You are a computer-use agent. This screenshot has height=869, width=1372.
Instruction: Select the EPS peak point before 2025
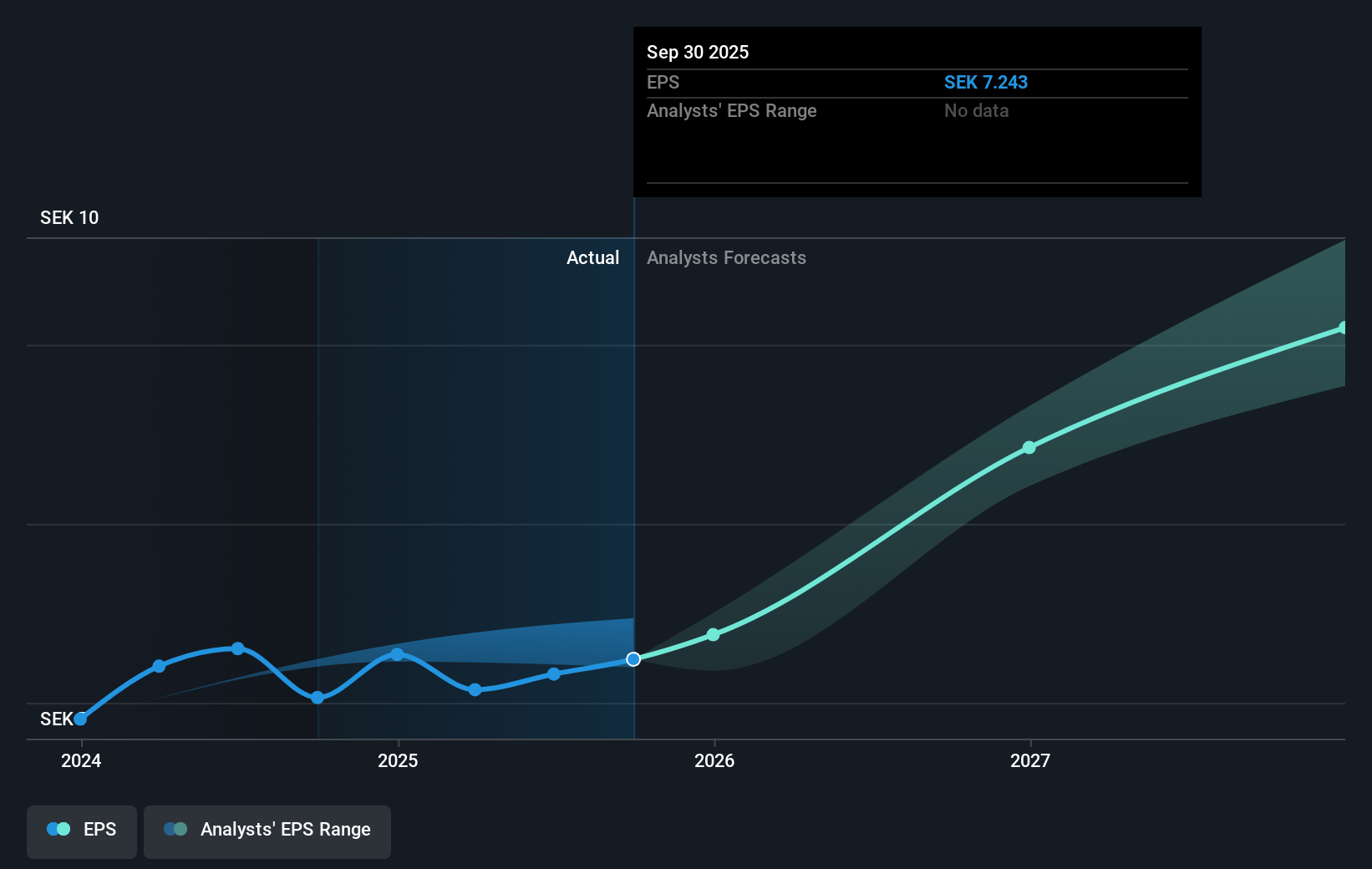point(239,648)
